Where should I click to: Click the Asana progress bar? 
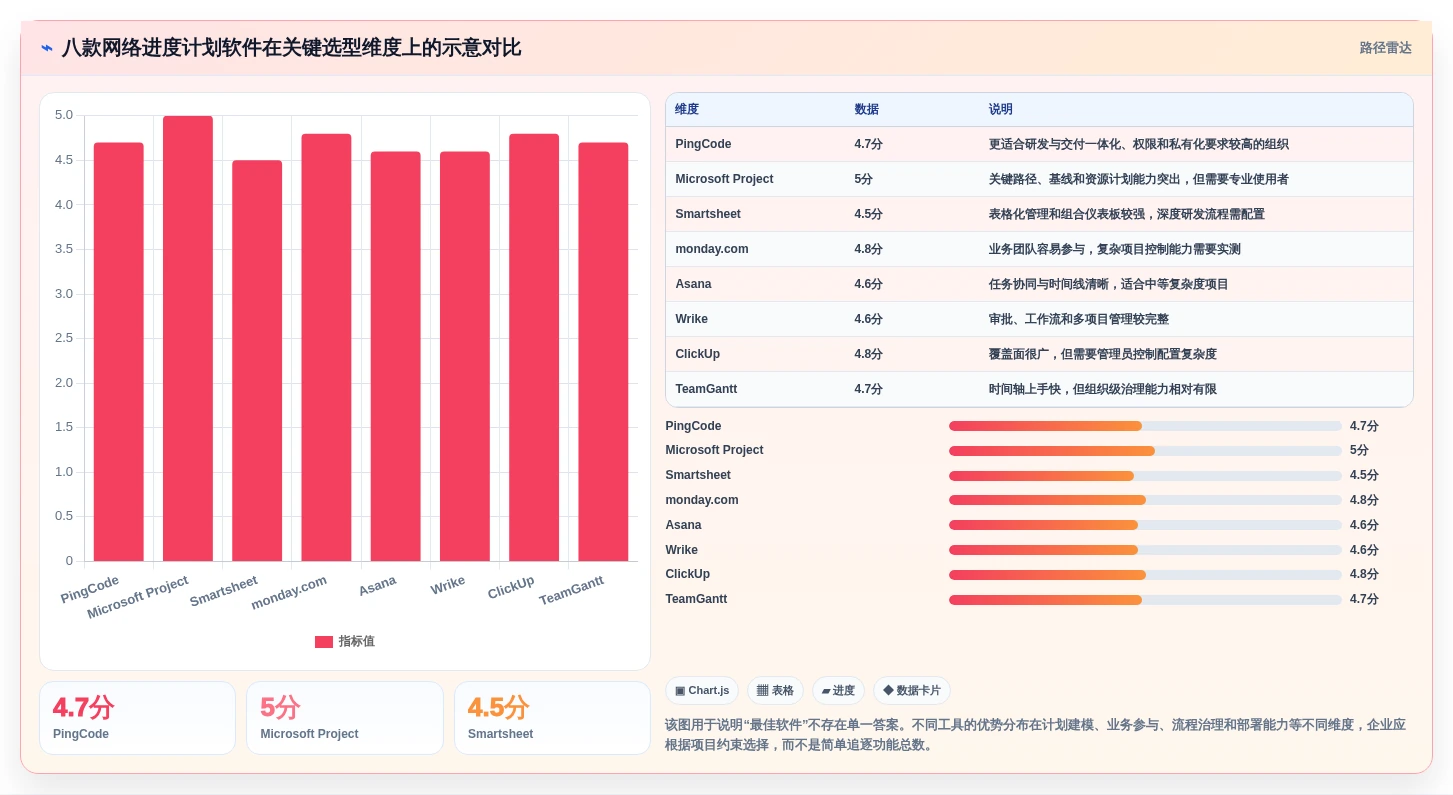pos(1145,525)
